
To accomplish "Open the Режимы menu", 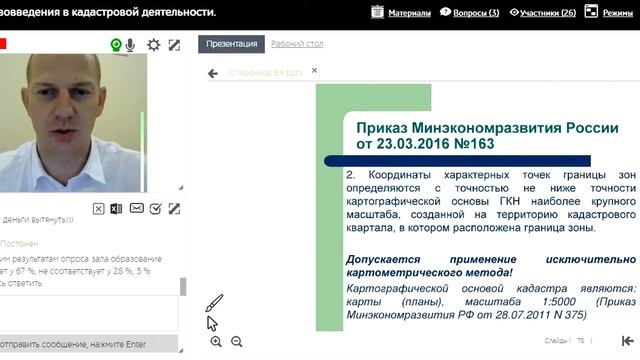I will (618, 13).
